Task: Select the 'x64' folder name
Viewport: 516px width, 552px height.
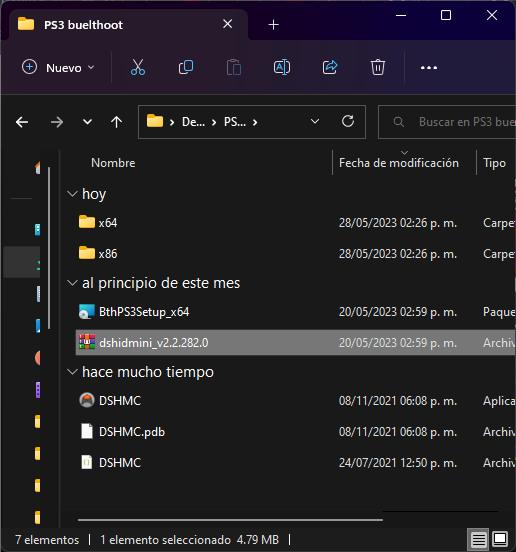Action: [108, 223]
